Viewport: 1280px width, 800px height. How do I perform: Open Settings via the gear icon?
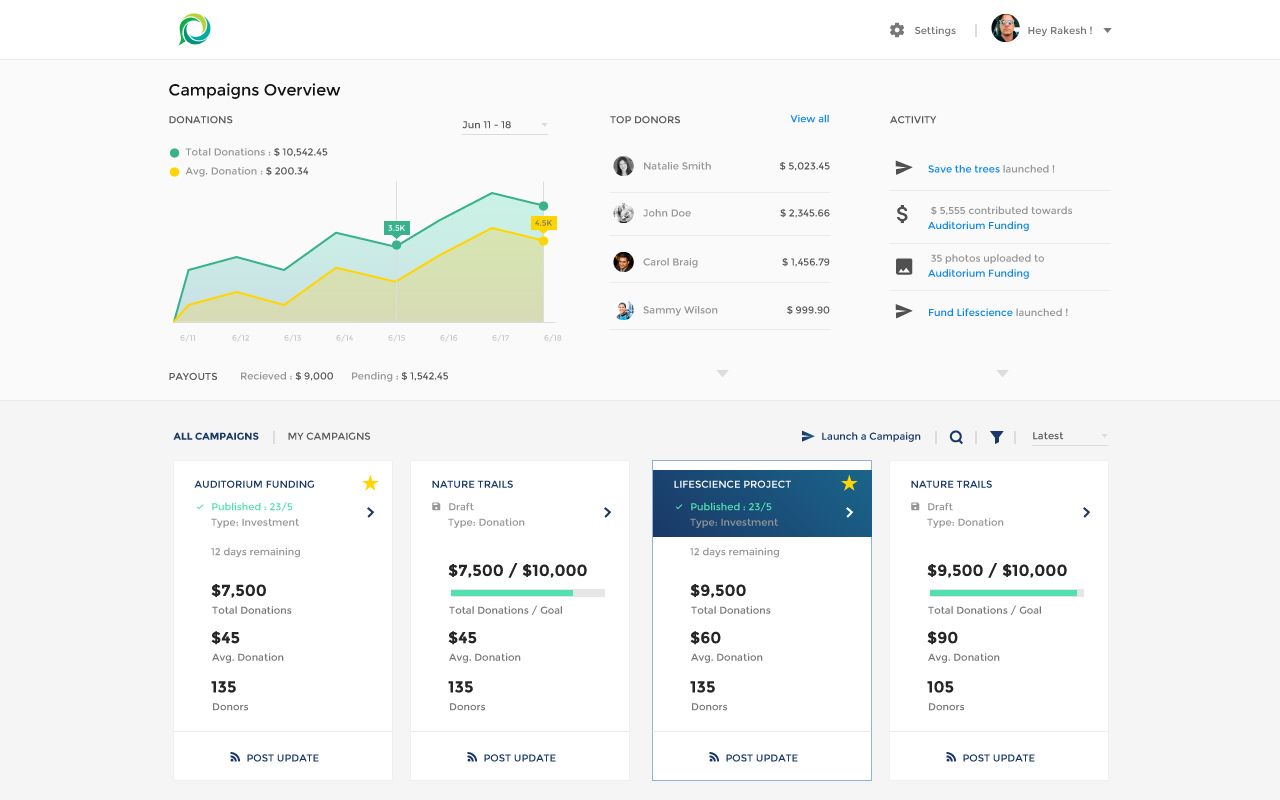pos(897,30)
